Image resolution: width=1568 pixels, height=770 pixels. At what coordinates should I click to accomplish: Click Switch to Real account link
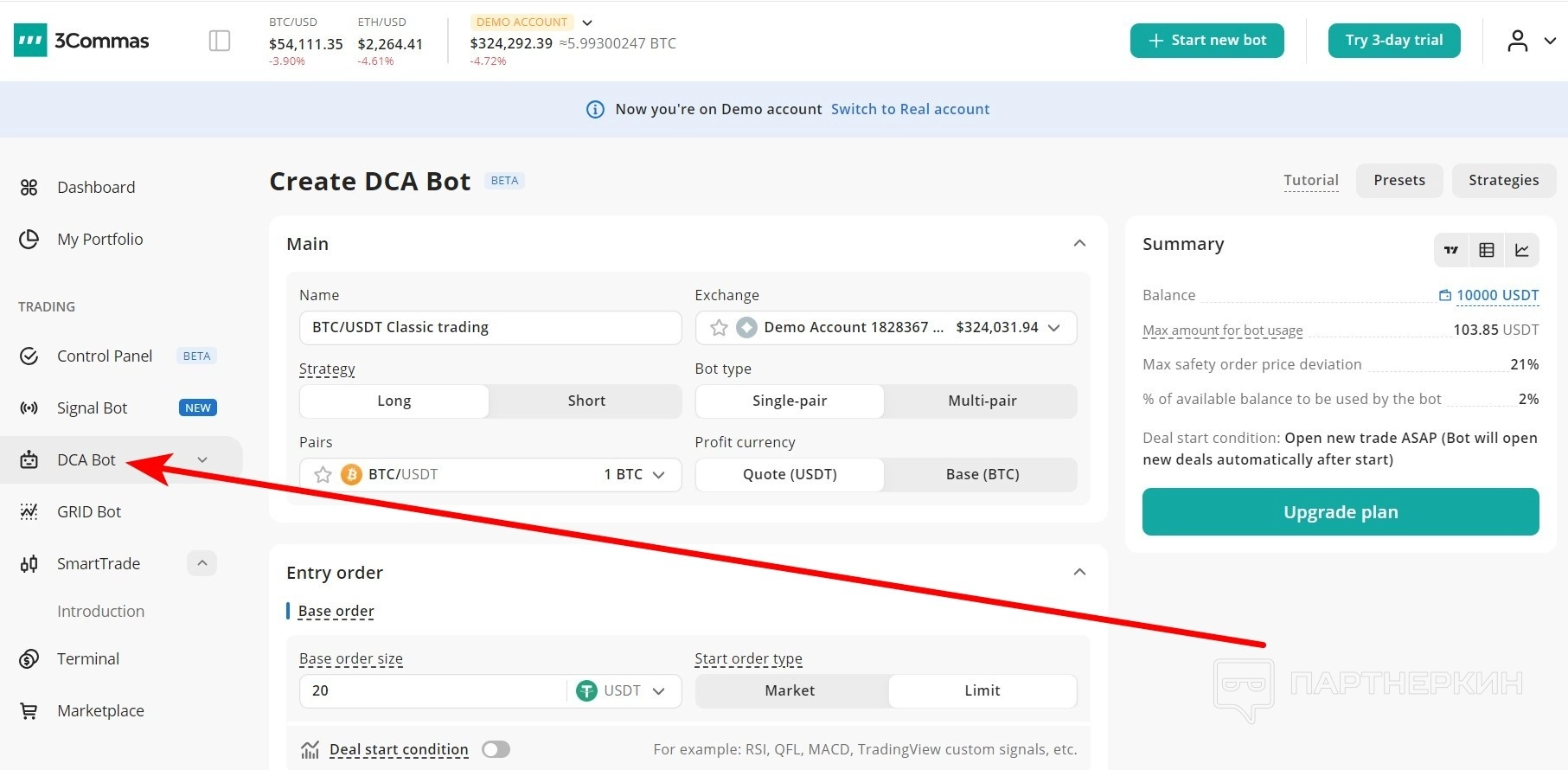pos(910,109)
